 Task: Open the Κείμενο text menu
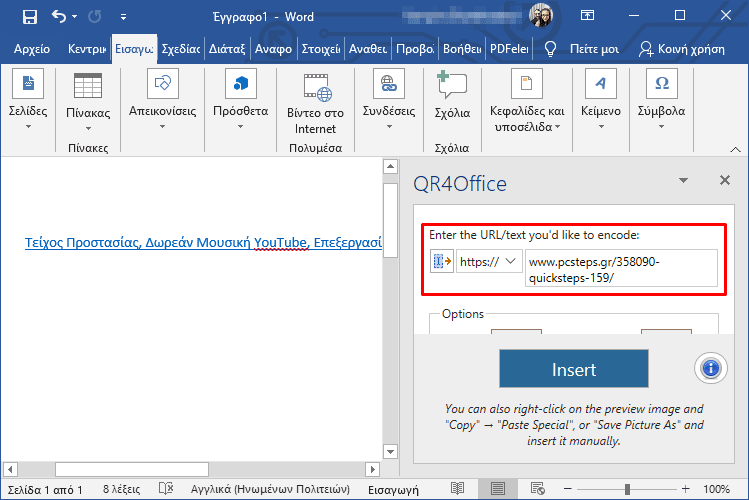(x=601, y=99)
